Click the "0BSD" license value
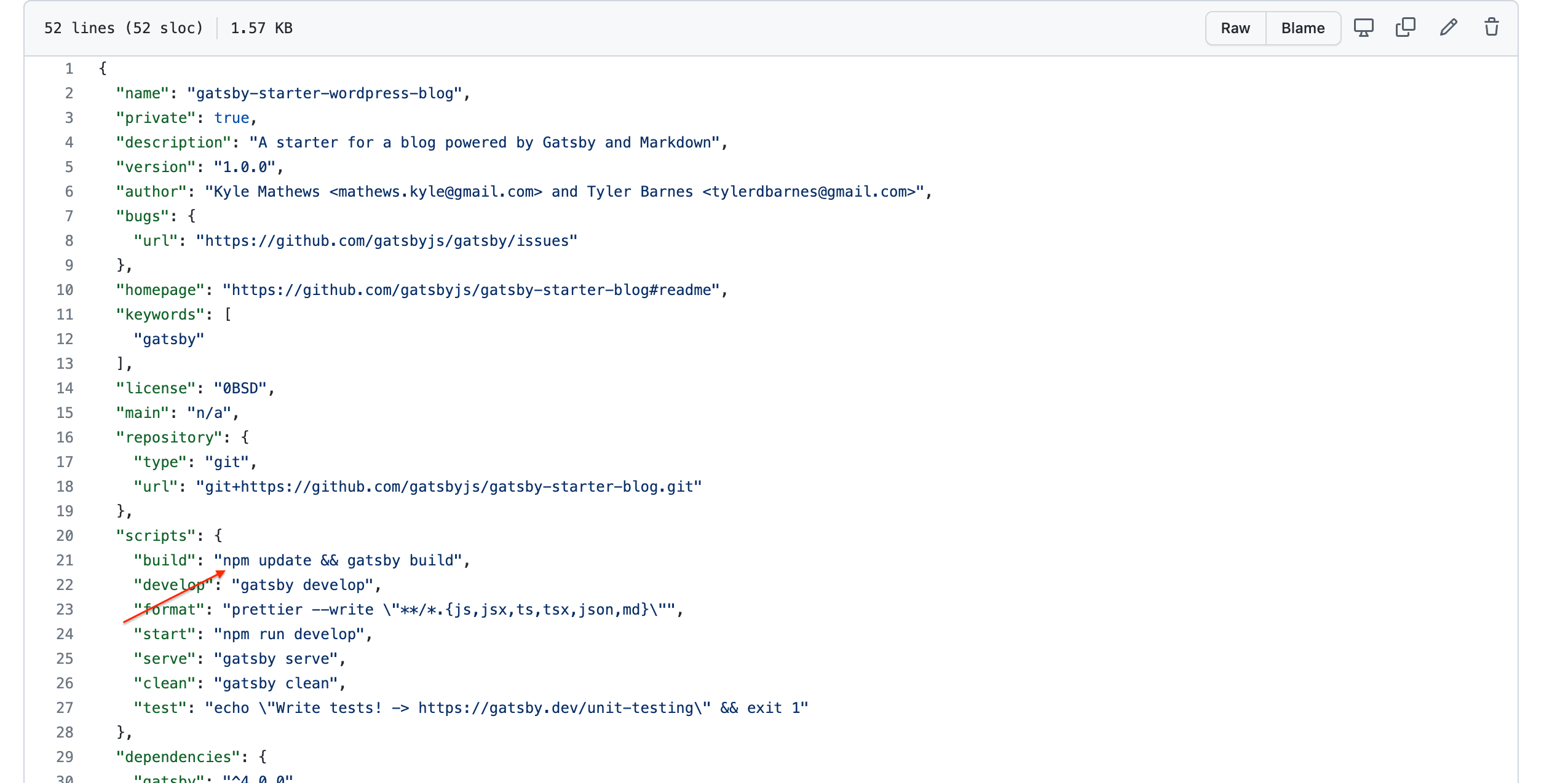1568x783 pixels. point(240,388)
